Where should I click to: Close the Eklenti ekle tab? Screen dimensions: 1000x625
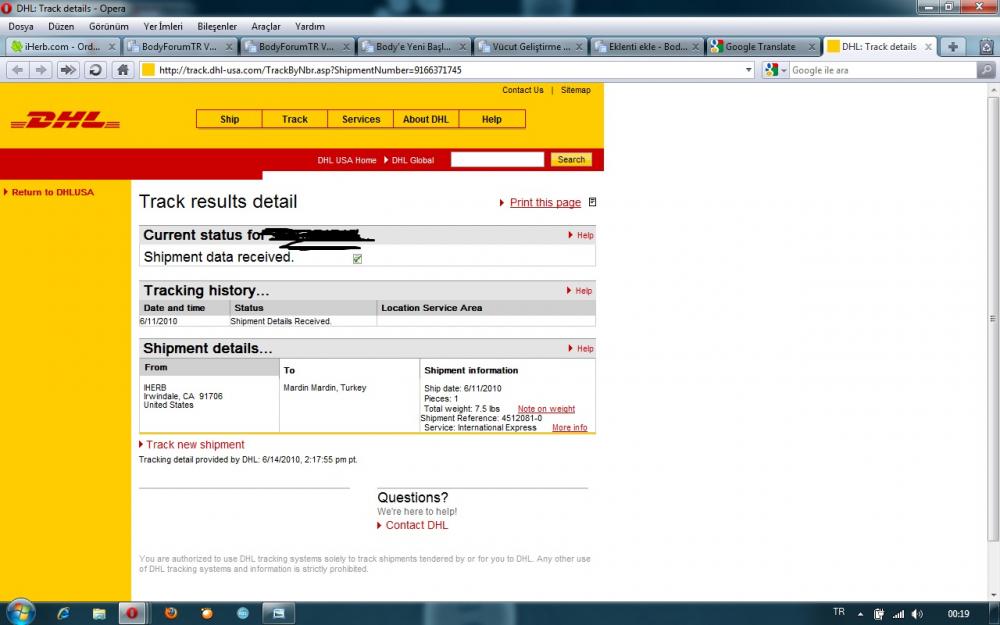click(696, 47)
